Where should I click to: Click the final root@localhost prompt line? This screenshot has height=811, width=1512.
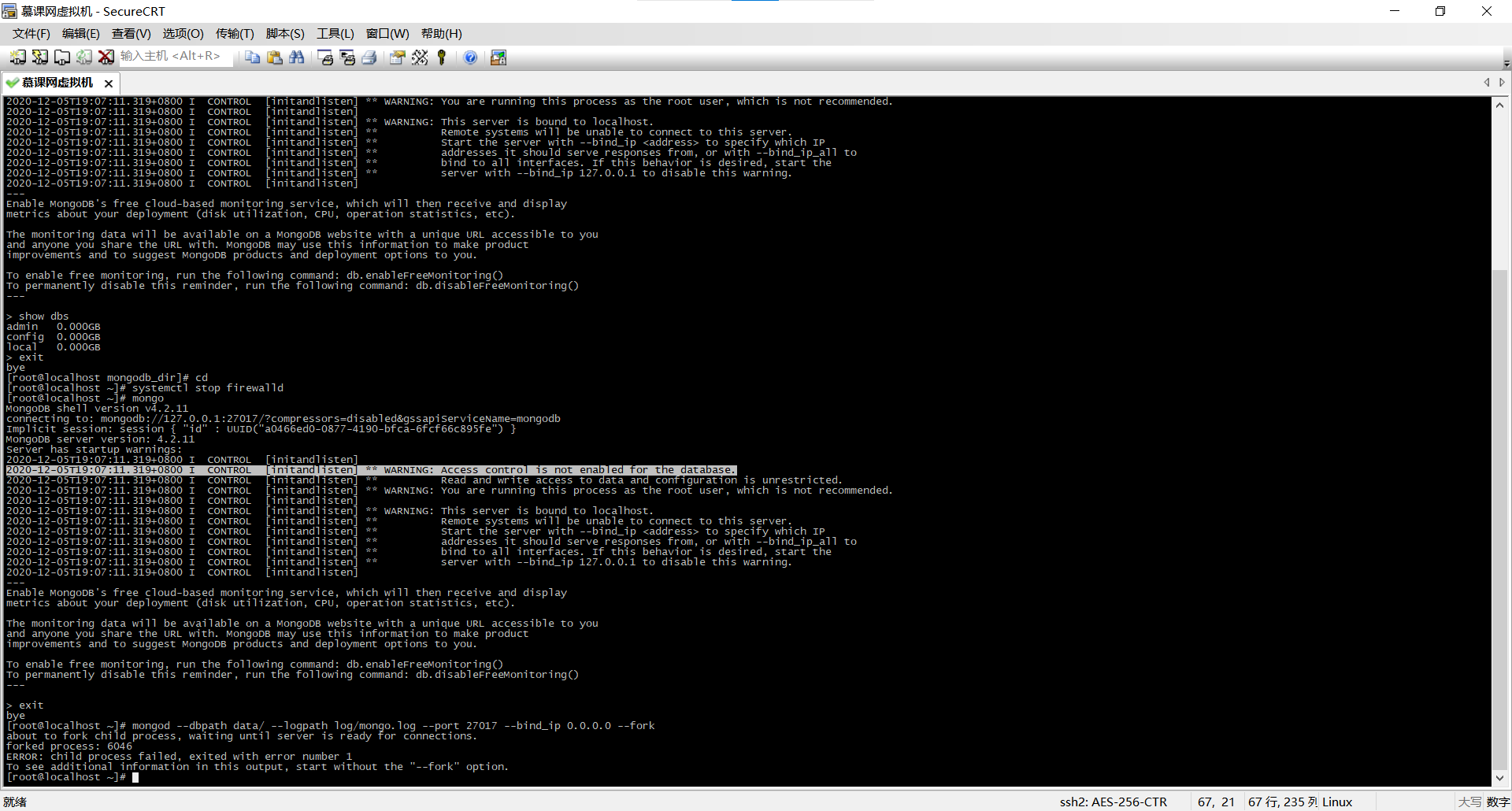tap(72, 777)
